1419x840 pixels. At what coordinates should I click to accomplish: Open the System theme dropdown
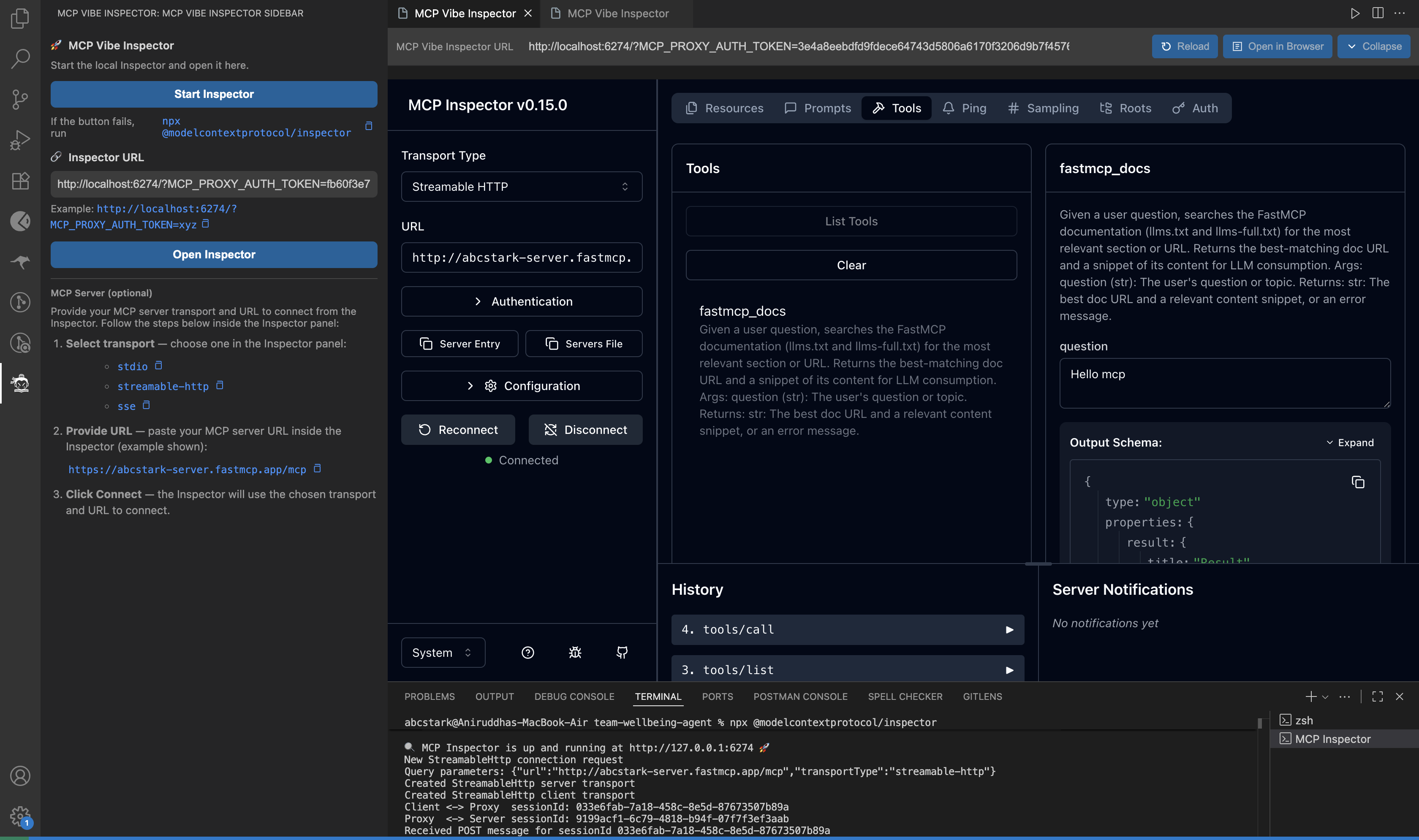443,653
